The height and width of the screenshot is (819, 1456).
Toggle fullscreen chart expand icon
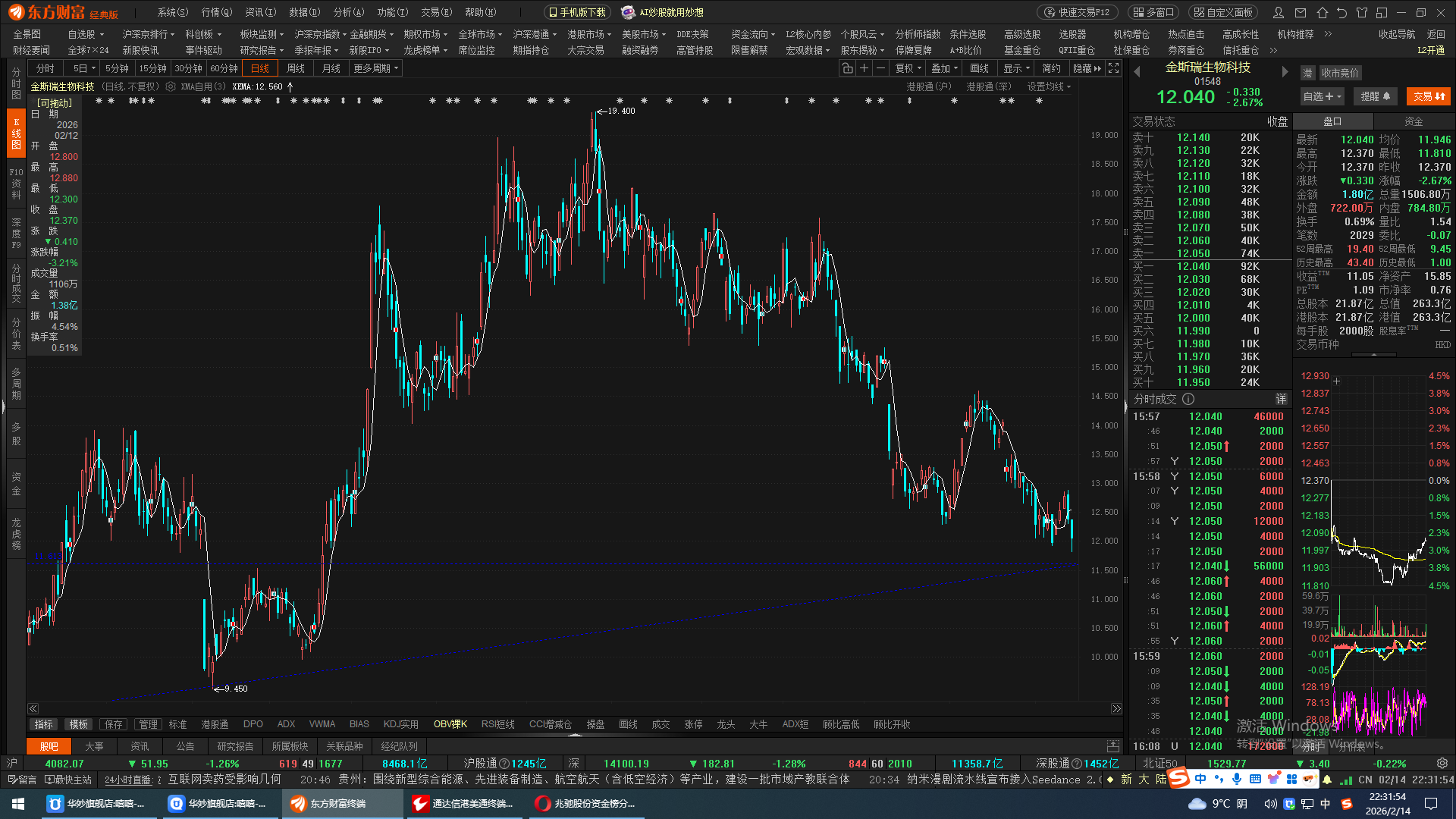pos(1113,68)
